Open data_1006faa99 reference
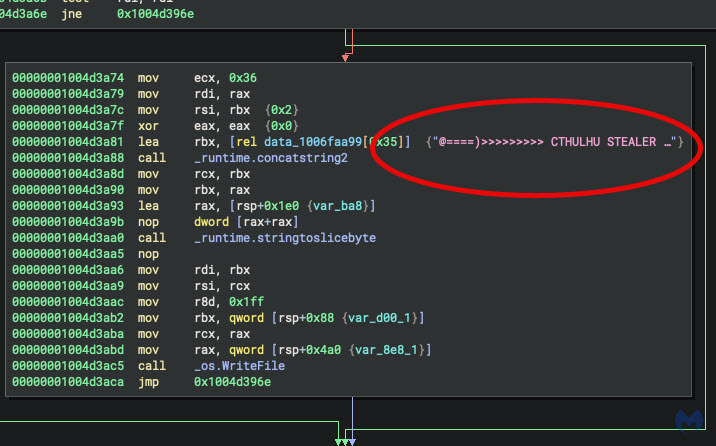Viewport: 716px width, 446px height. coord(313,142)
